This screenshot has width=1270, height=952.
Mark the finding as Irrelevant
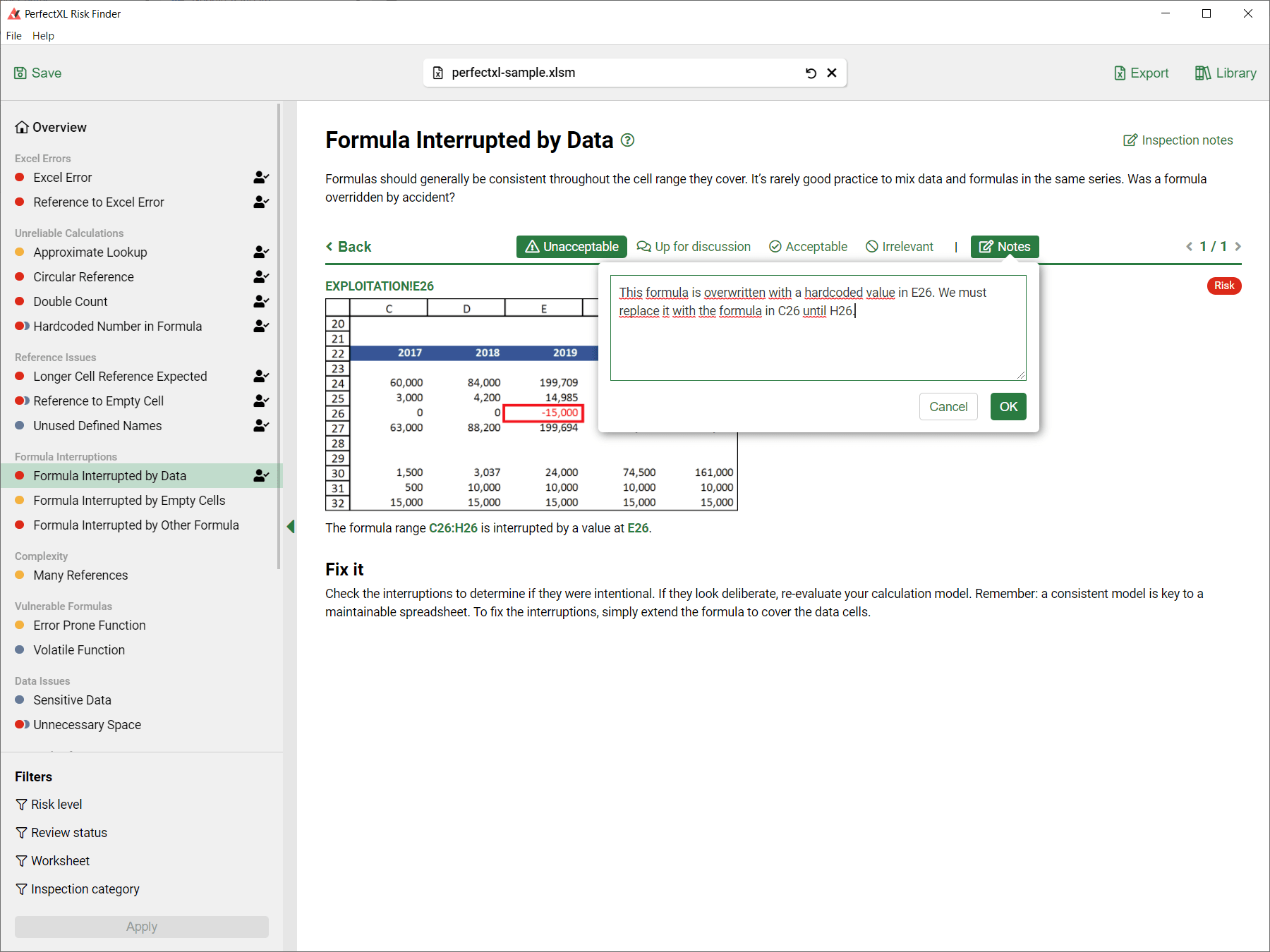pos(900,247)
